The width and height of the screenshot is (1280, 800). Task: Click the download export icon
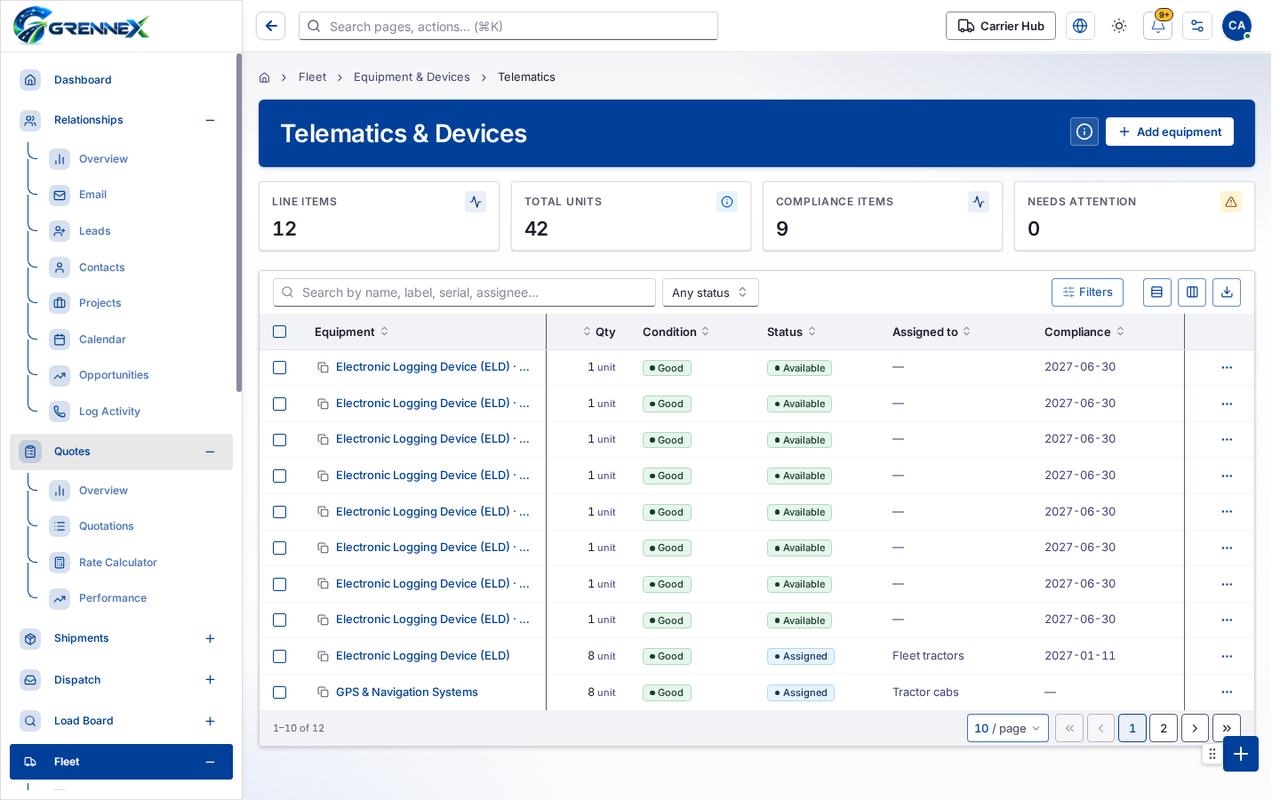[x=1227, y=292]
